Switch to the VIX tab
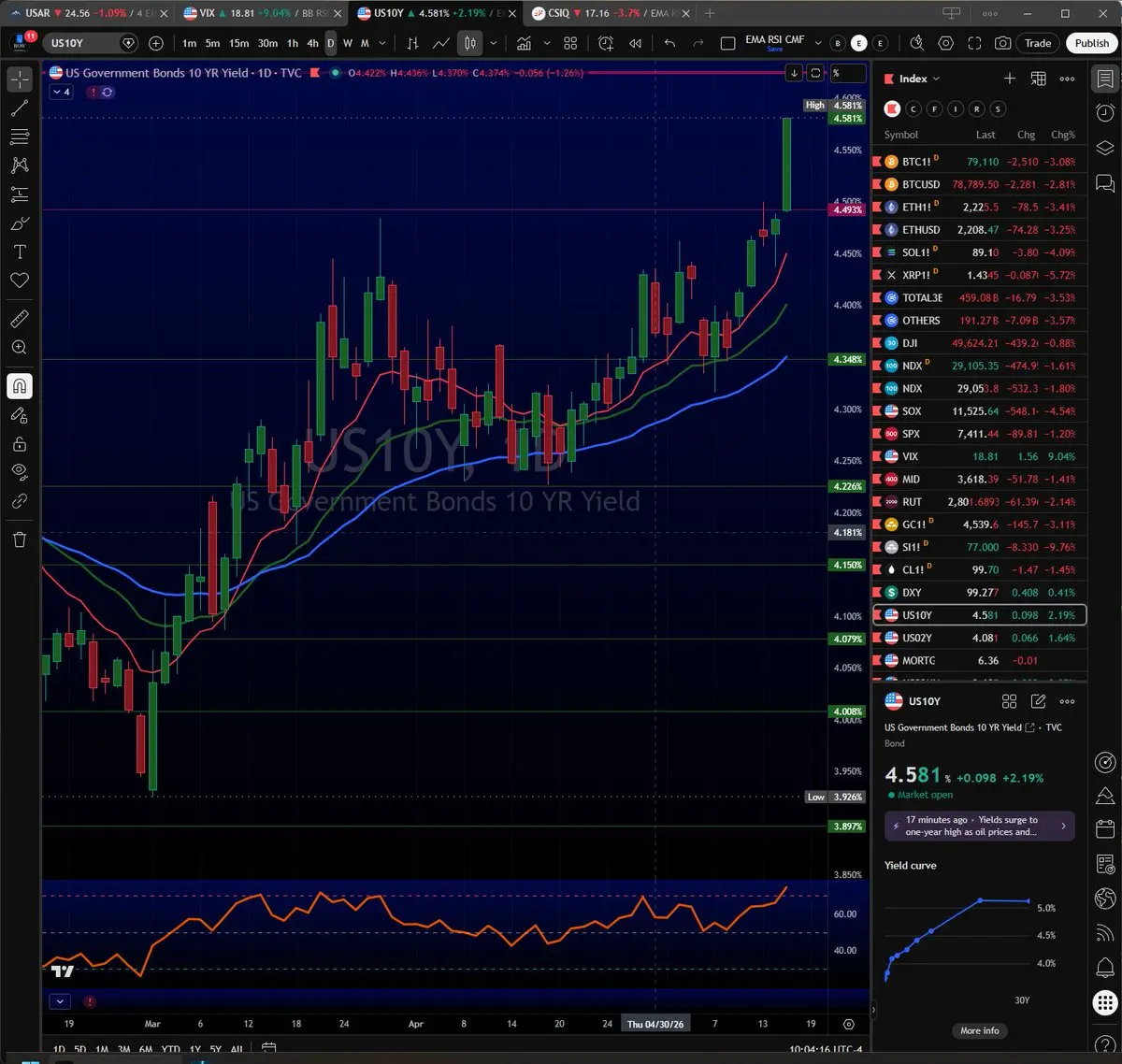The image size is (1122, 1064). pyautogui.click(x=264, y=13)
